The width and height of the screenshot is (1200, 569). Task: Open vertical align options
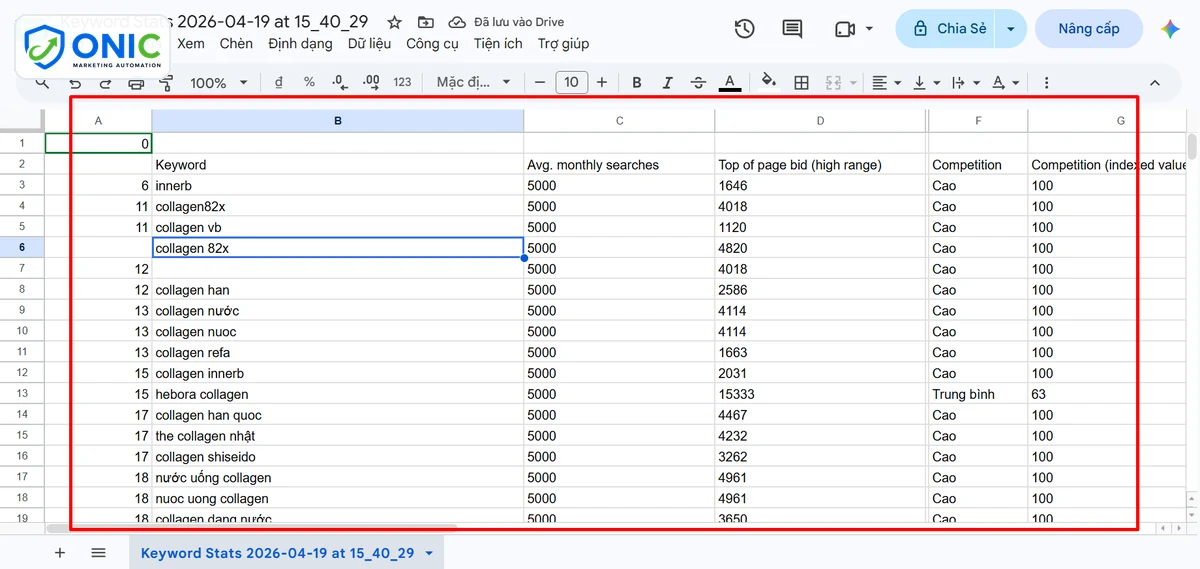927,83
